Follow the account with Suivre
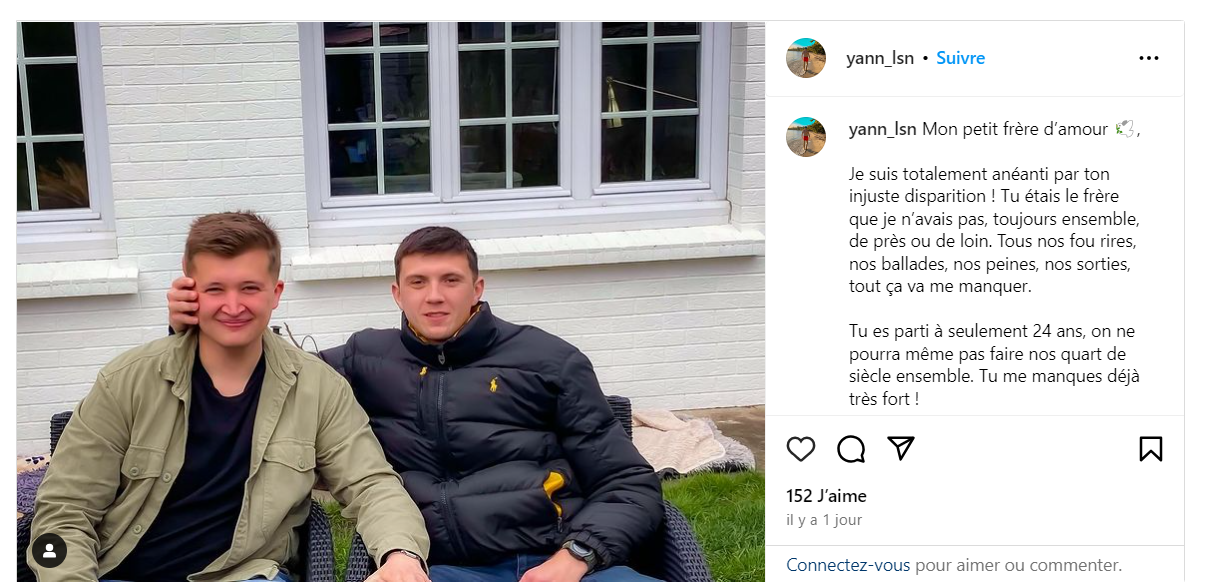 pyautogui.click(x=961, y=58)
